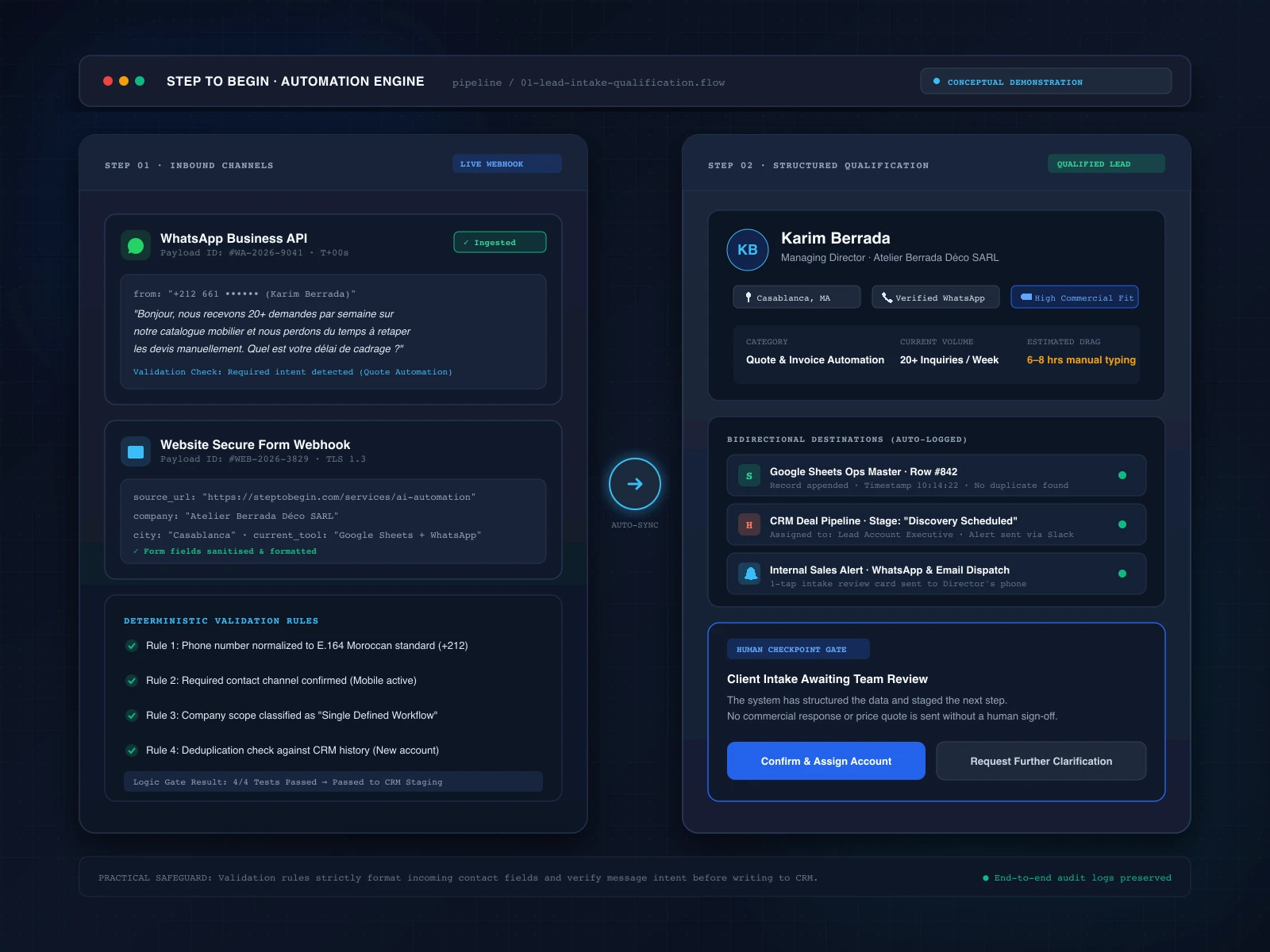Click the AUTO-SYNC arrow circle
Viewport: 1270px width, 952px height.
coord(635,484)
